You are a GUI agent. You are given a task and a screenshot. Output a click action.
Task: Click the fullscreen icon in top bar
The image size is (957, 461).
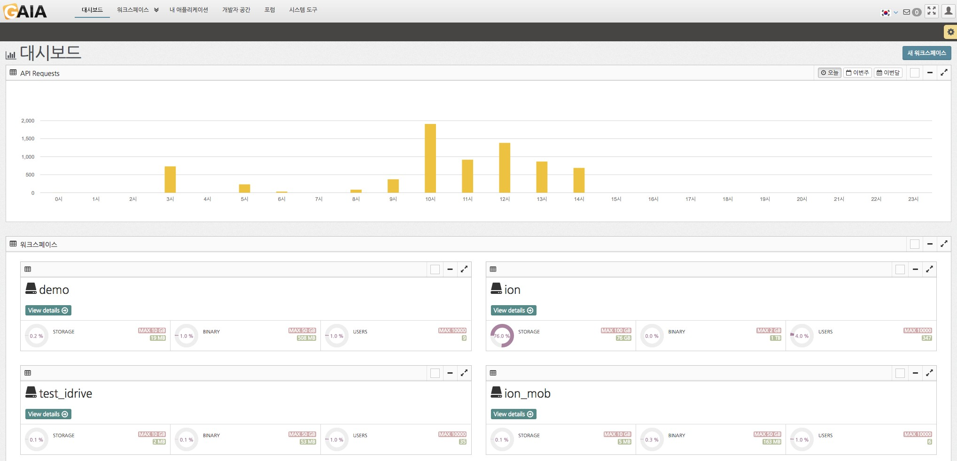click(x=931, y=11)
